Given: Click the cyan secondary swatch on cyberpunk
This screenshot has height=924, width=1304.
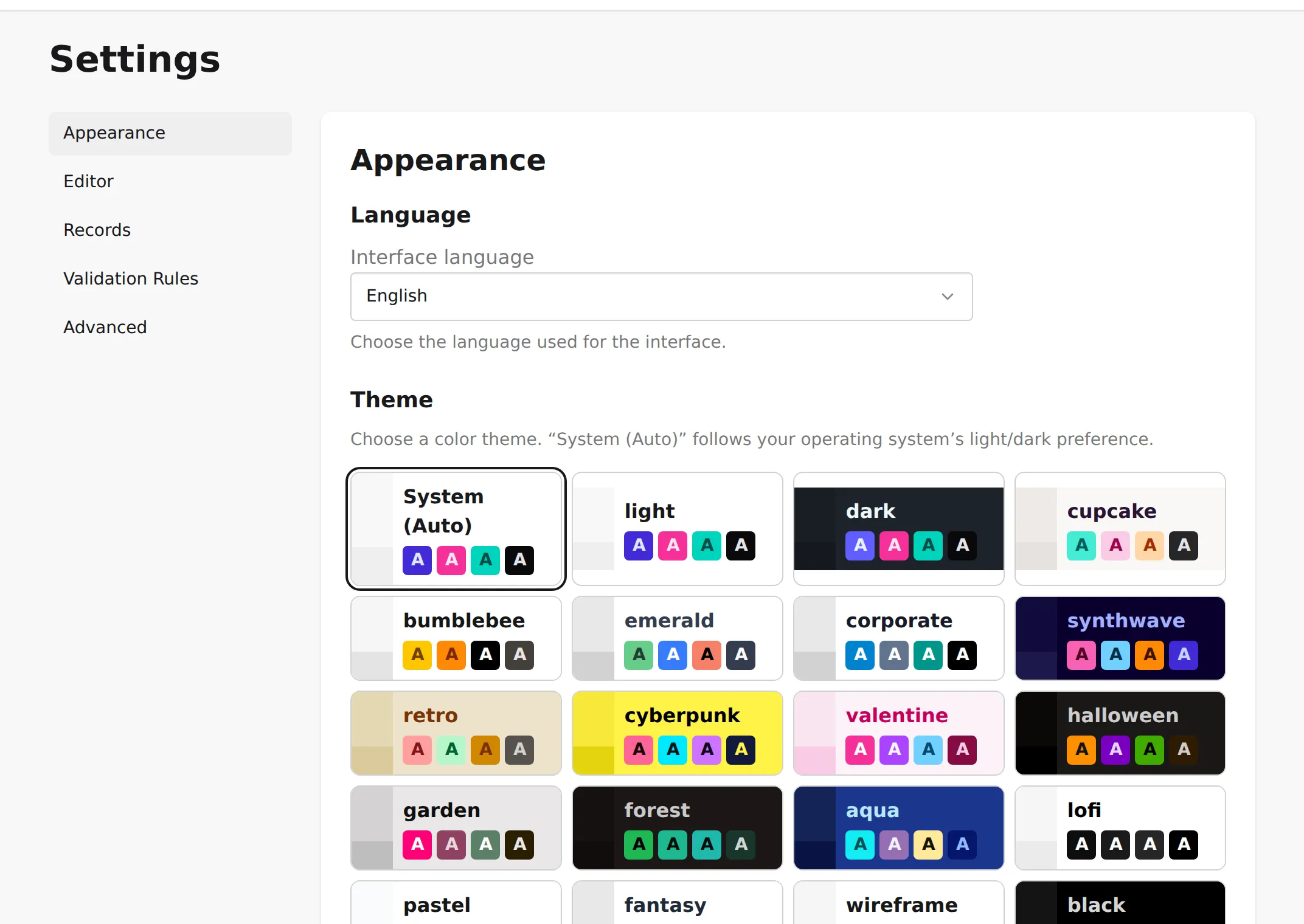Looking at the screenshot, I should click(673, 750).
